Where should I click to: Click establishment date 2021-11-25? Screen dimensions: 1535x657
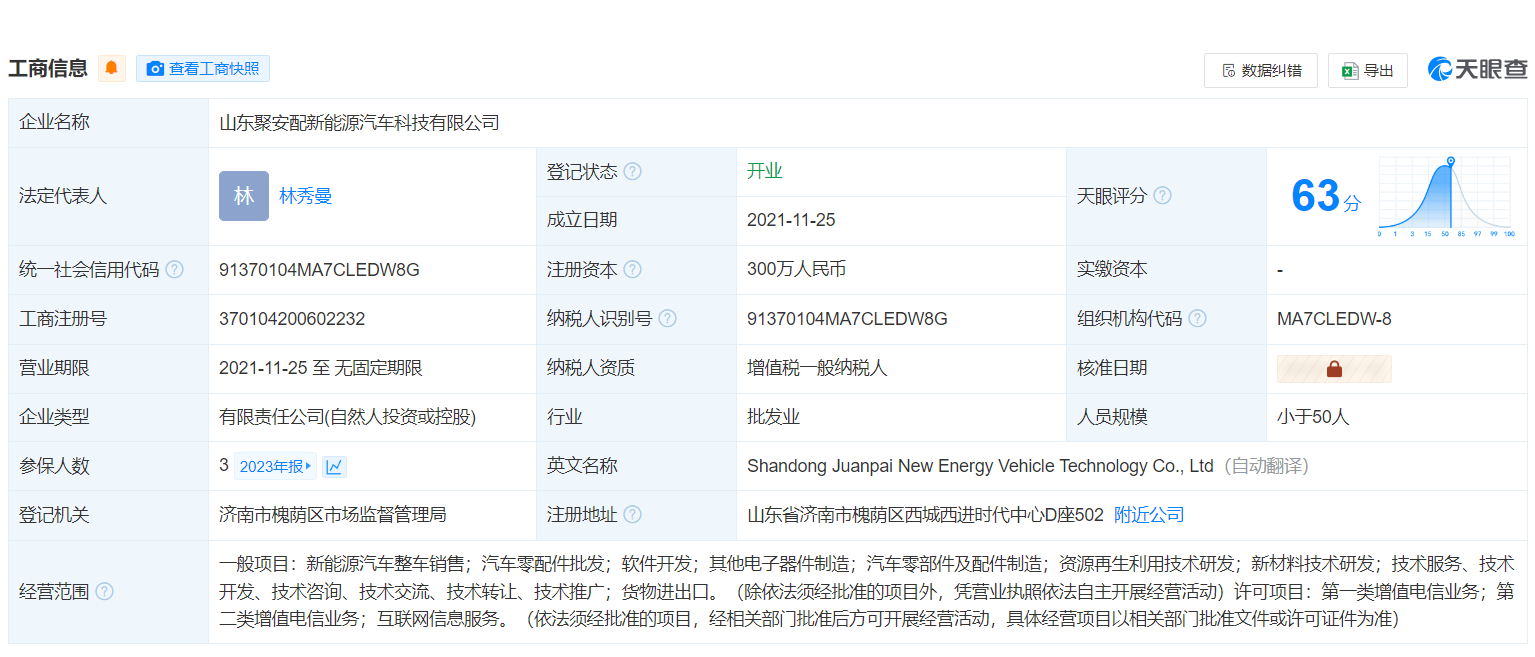[x=791, y=220]
